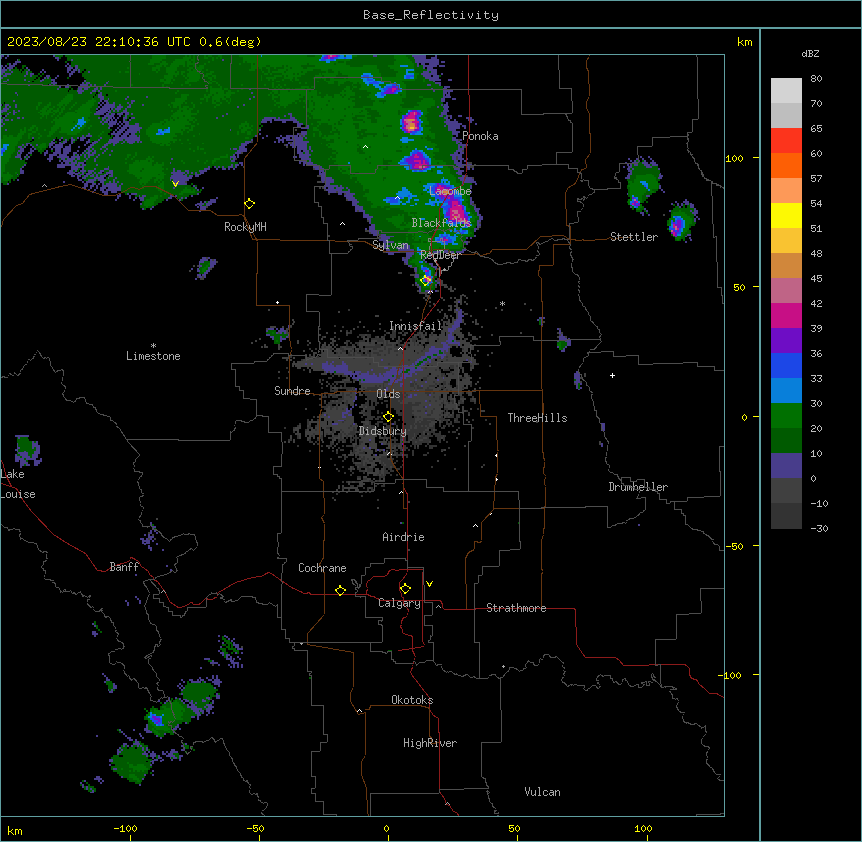Click the Lake Louise label
The image size is (862, 842).
tap(18, 484)
